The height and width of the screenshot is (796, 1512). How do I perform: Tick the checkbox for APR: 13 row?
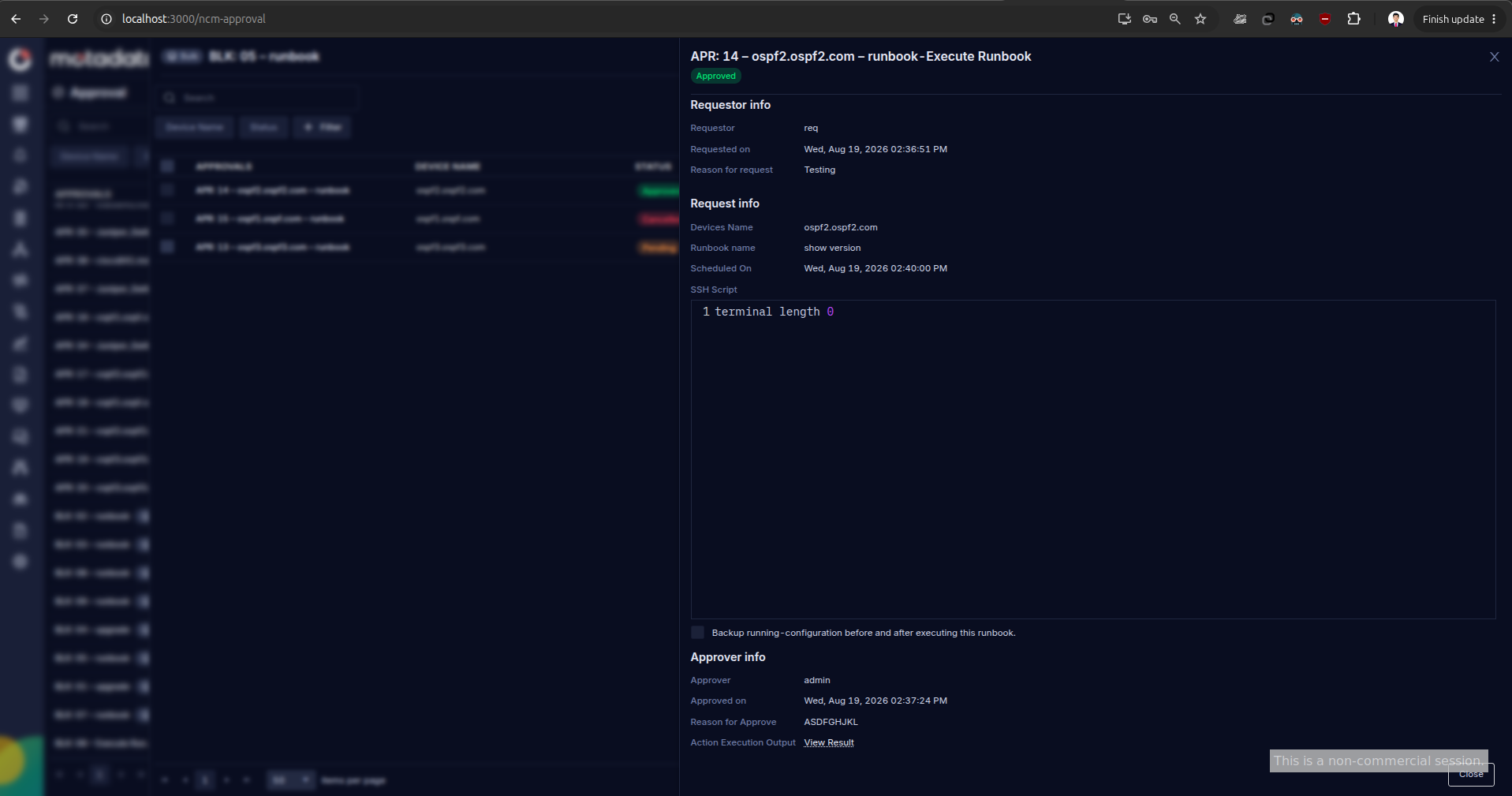[167, 247]
